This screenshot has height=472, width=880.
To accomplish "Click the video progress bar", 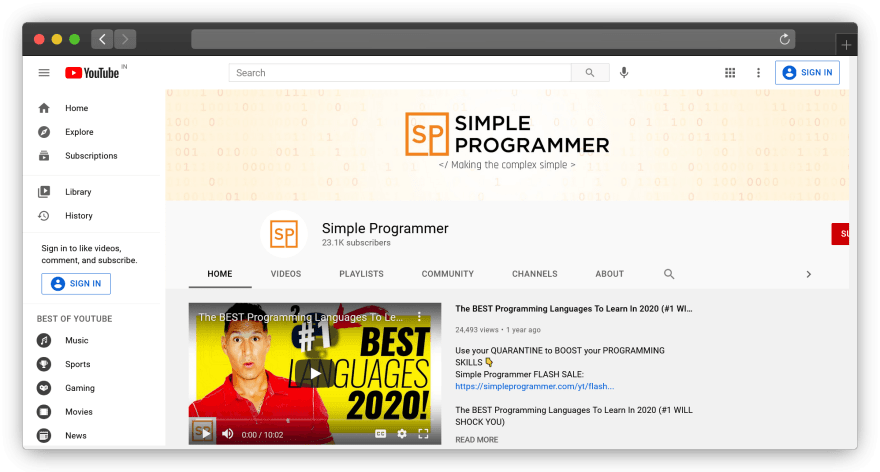I will pos(315,421).
